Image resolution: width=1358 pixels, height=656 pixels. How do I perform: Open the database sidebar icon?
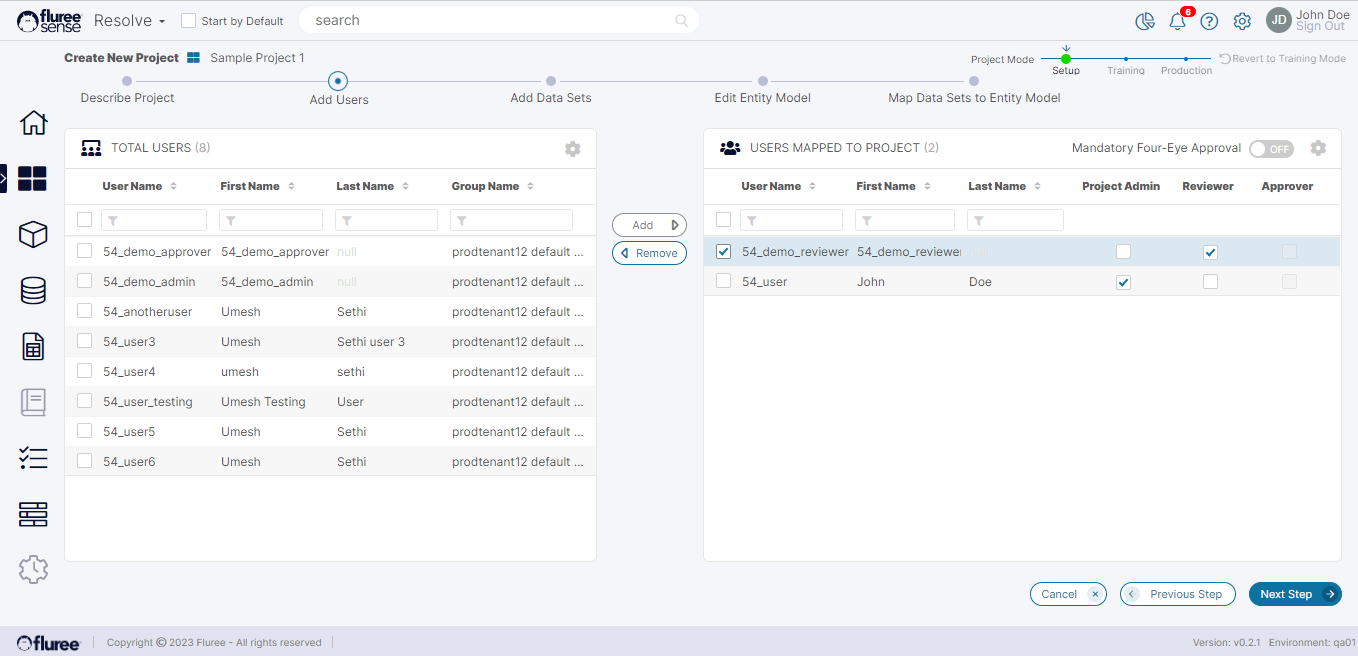click(33, 290)
